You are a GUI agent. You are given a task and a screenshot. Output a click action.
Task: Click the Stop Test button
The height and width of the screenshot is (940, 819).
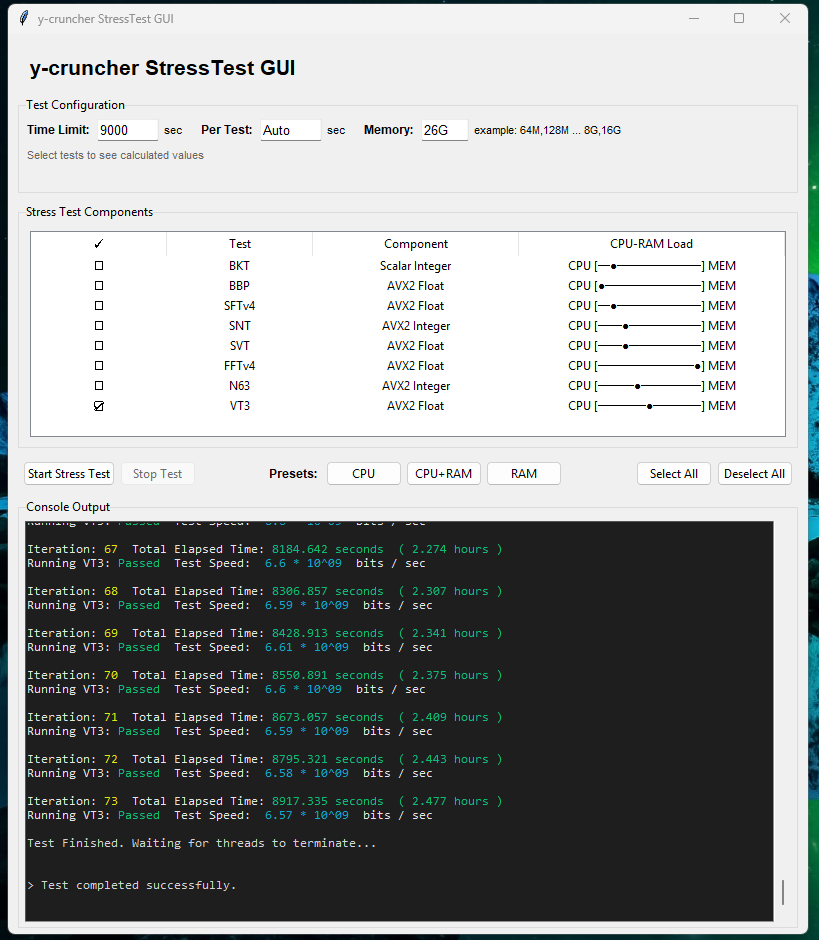(x=157, y=474)
